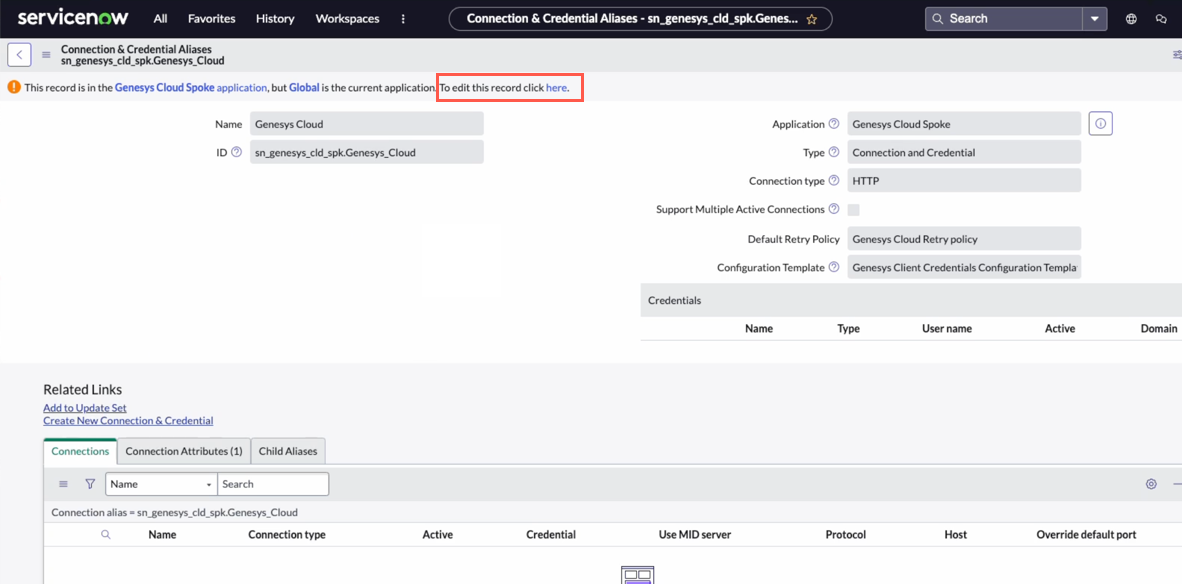Screen dimensions: 1182x584
Task: Click the star to favorite this page
Action: (812, 19)
